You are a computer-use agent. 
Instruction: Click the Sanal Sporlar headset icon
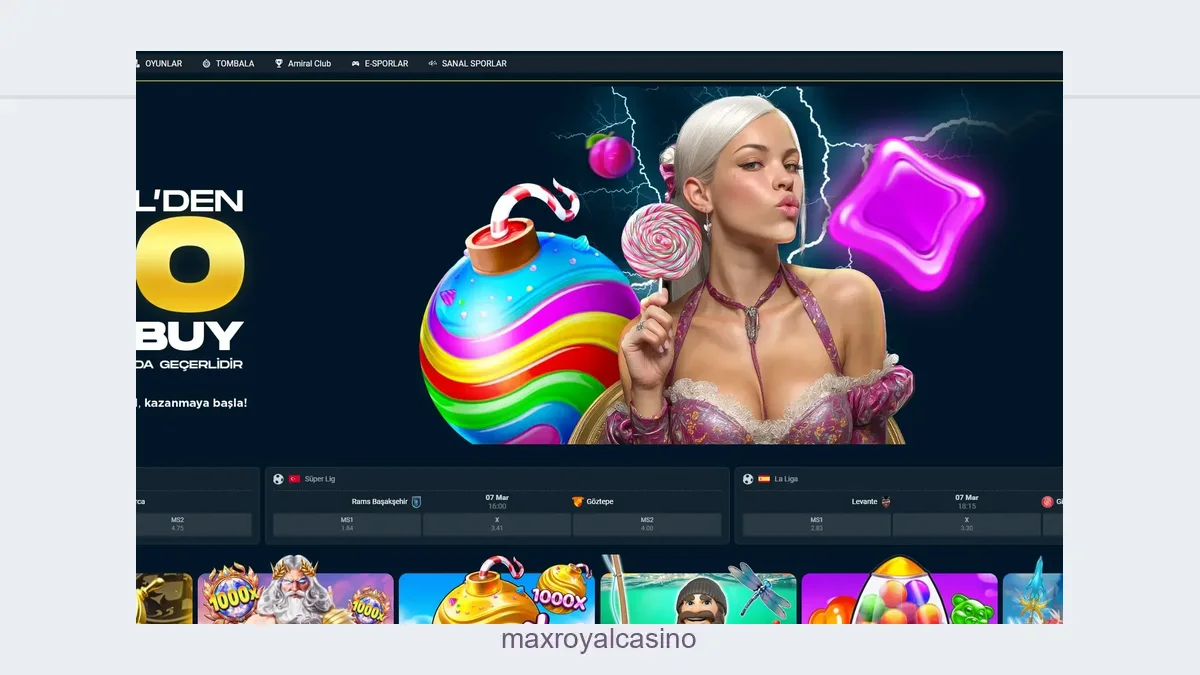pyautogui.click(x=434, y=63)
